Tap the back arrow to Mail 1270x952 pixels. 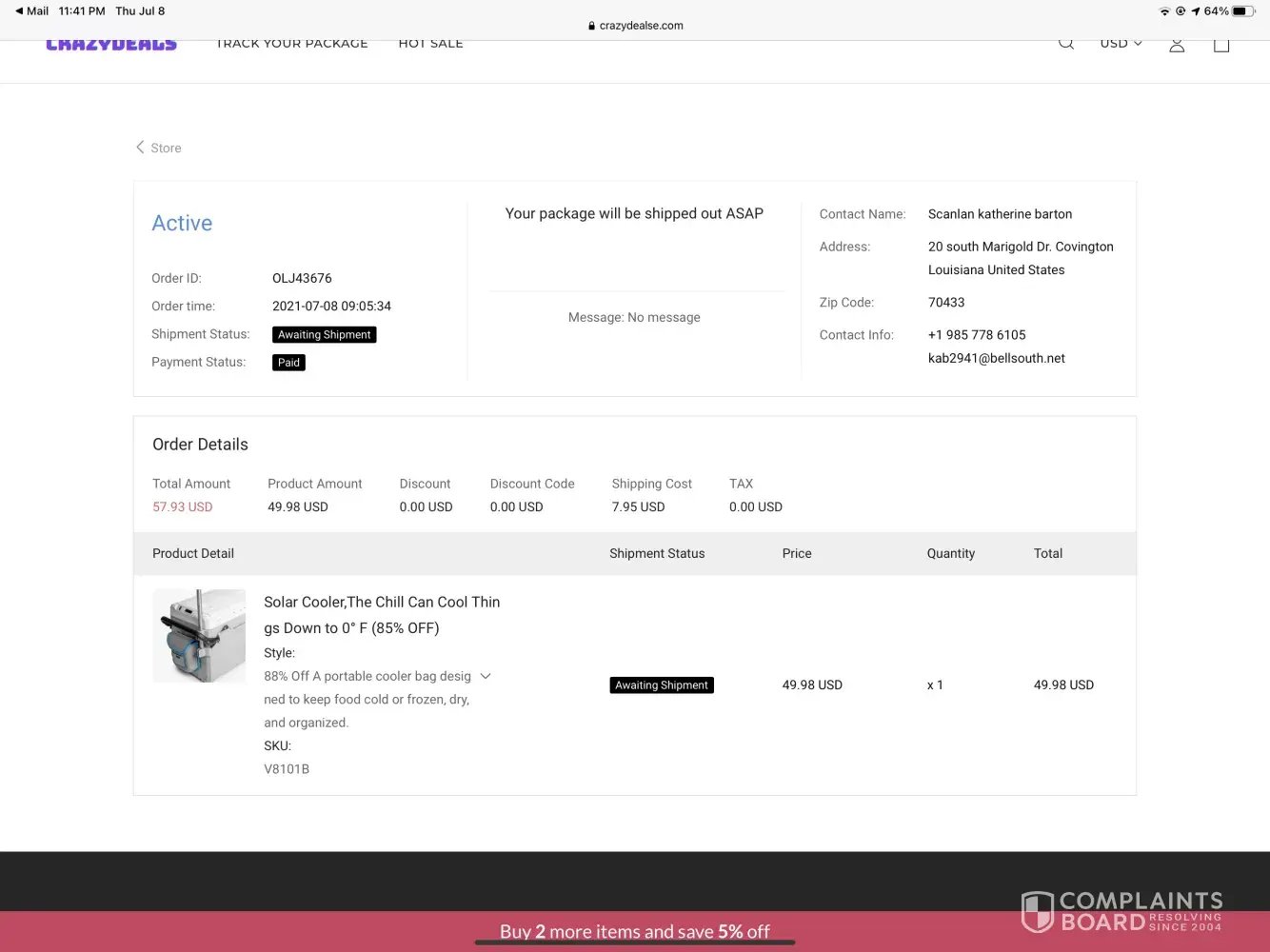pyautogui.click(x=19, y=11)
